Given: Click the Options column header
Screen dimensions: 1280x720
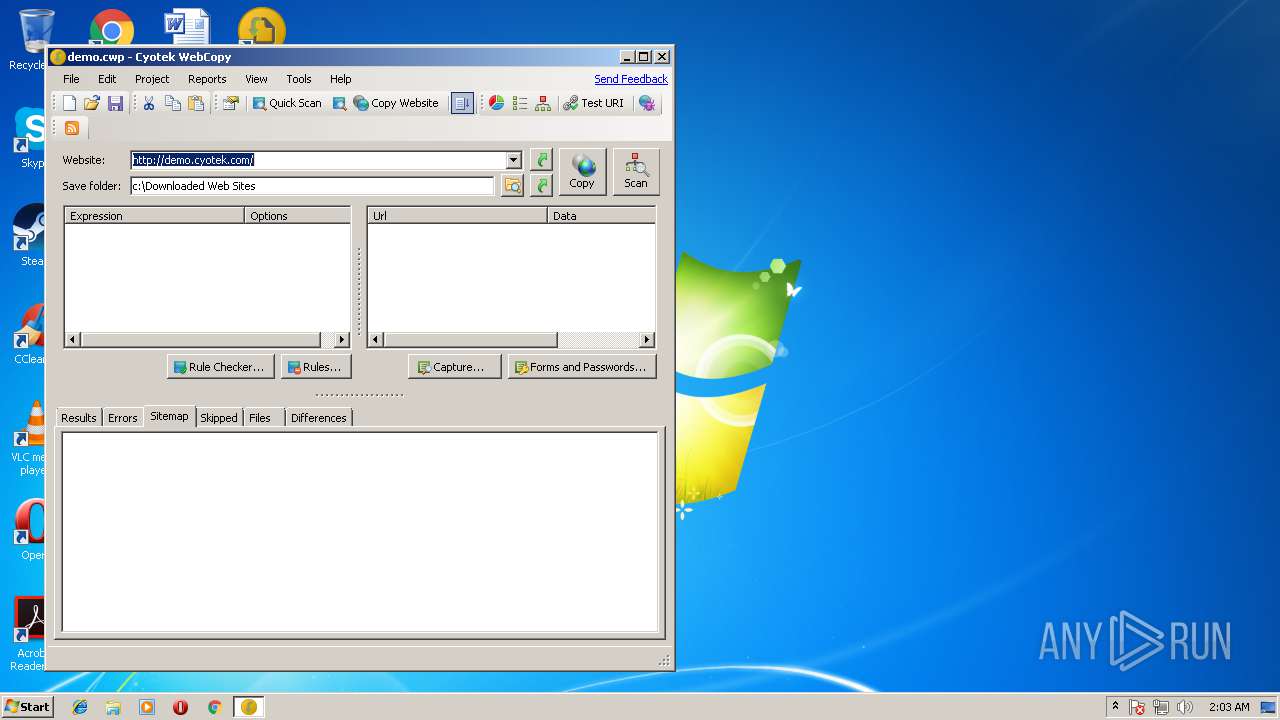Looking at the screenshot, I should point(297,216).
